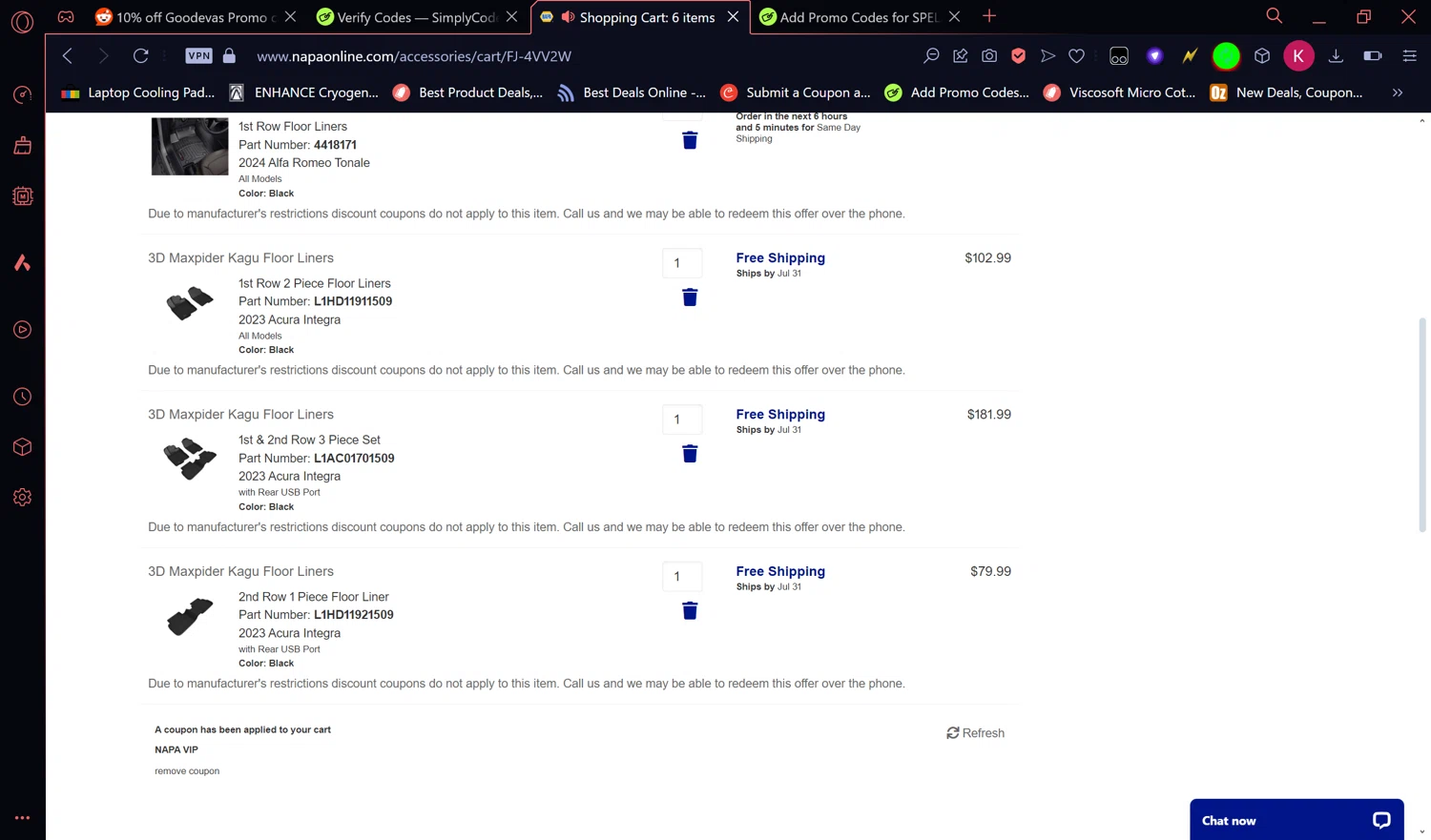The width and height of the screenshot is (1431, 840).
Task: Open History clock icon in sidebar
Action: (x=22, y=397)
